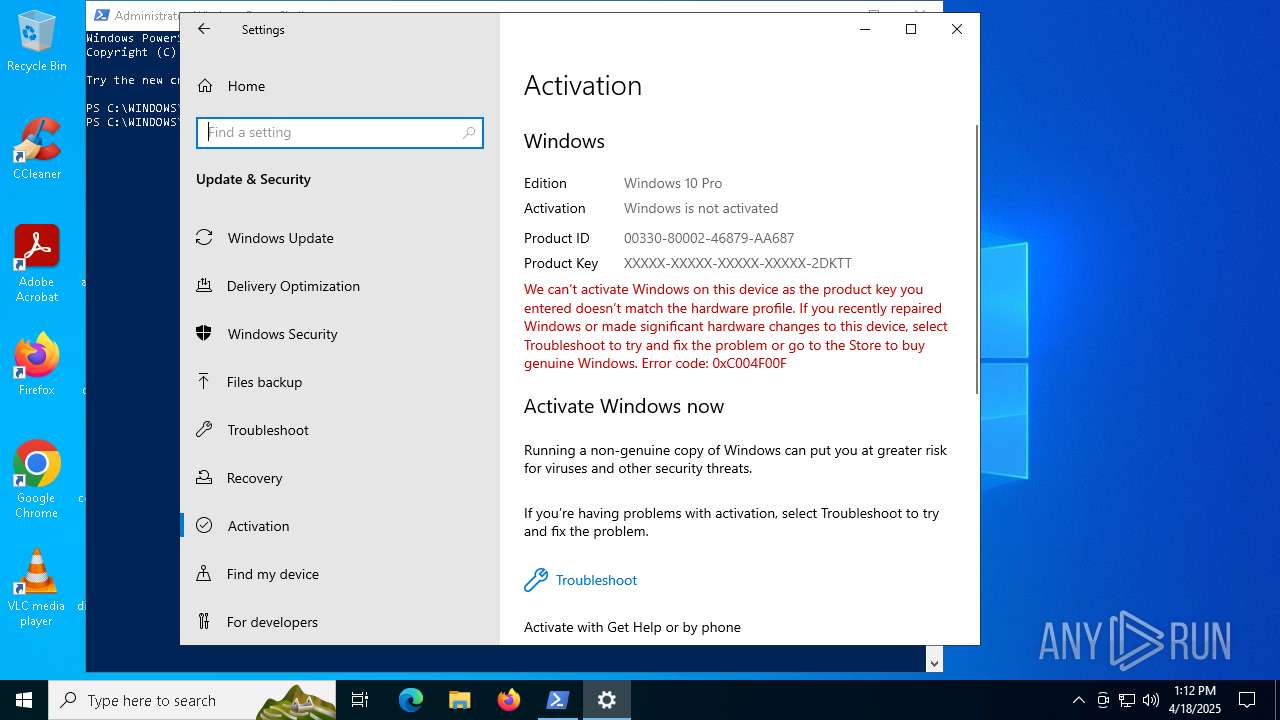Open File Explorer from taskbar

tap(459, 700)
